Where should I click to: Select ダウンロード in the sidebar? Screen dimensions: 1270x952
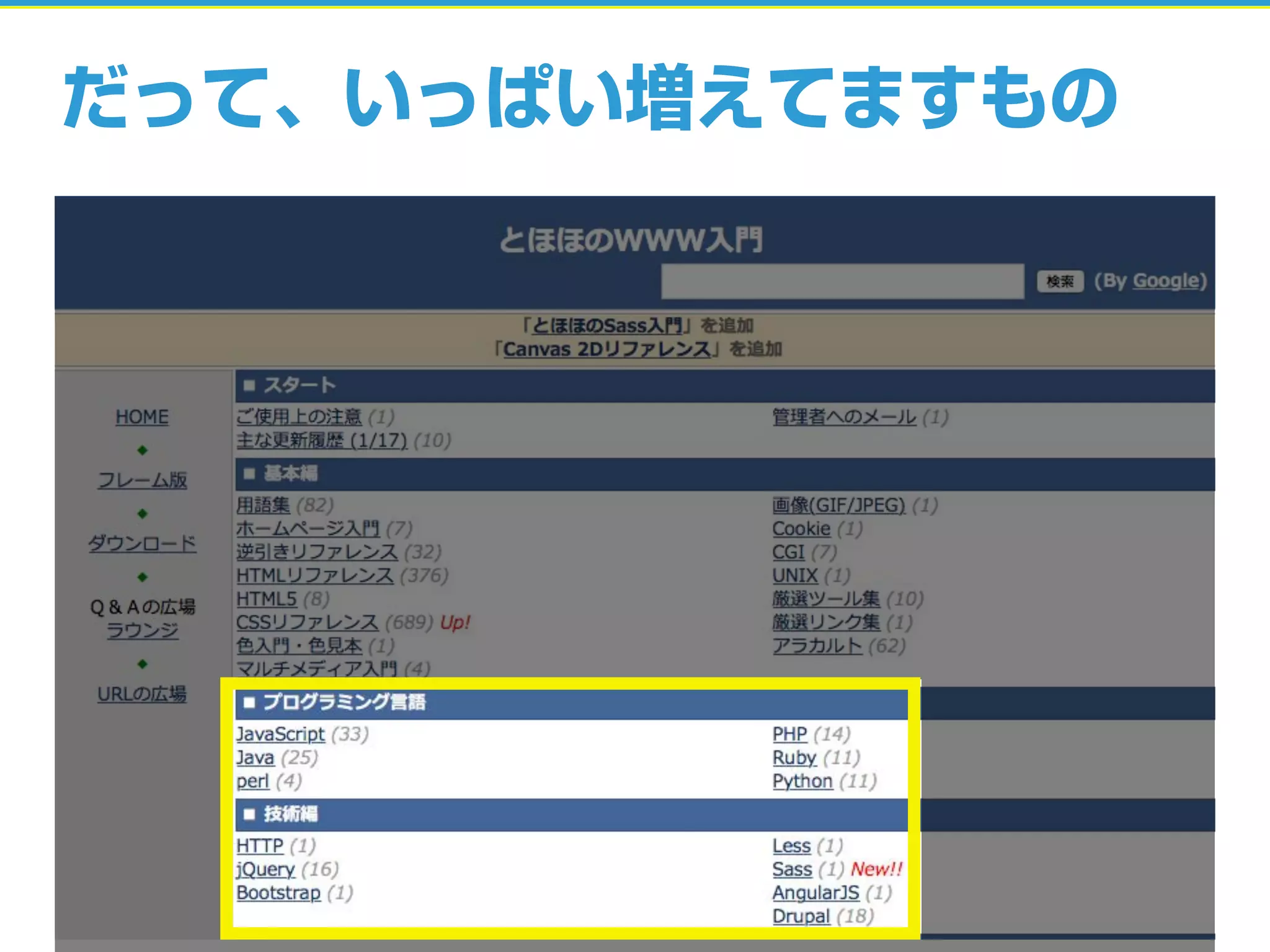(142, 544)
